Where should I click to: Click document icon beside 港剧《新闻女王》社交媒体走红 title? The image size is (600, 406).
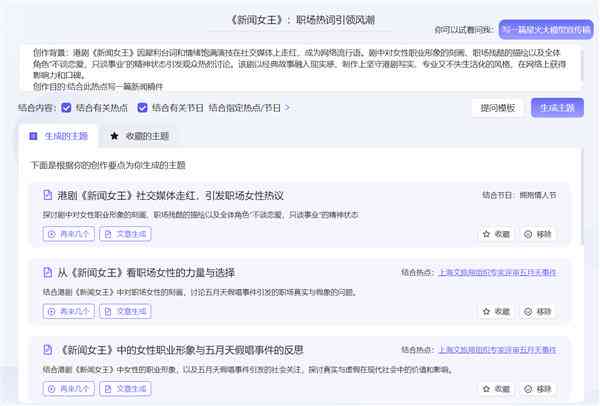47,195
